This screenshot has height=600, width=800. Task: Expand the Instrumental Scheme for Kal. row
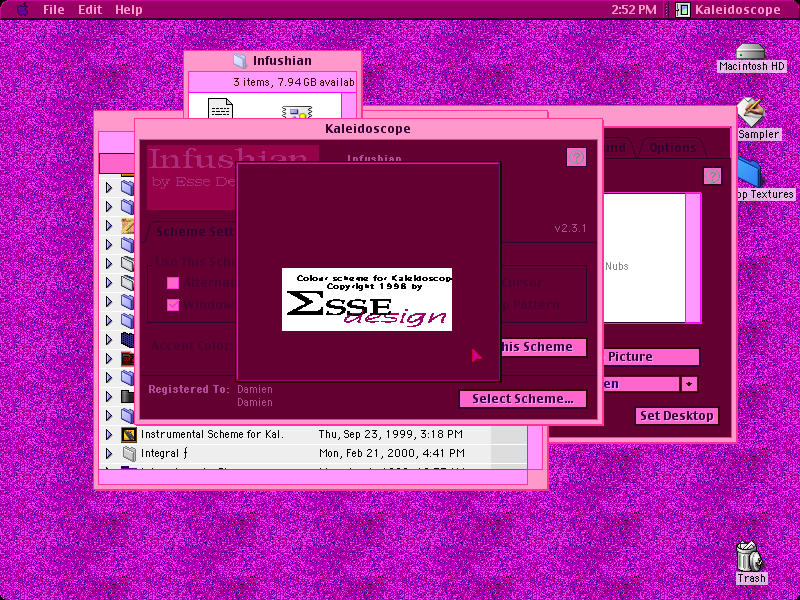(x=109, y=435)
